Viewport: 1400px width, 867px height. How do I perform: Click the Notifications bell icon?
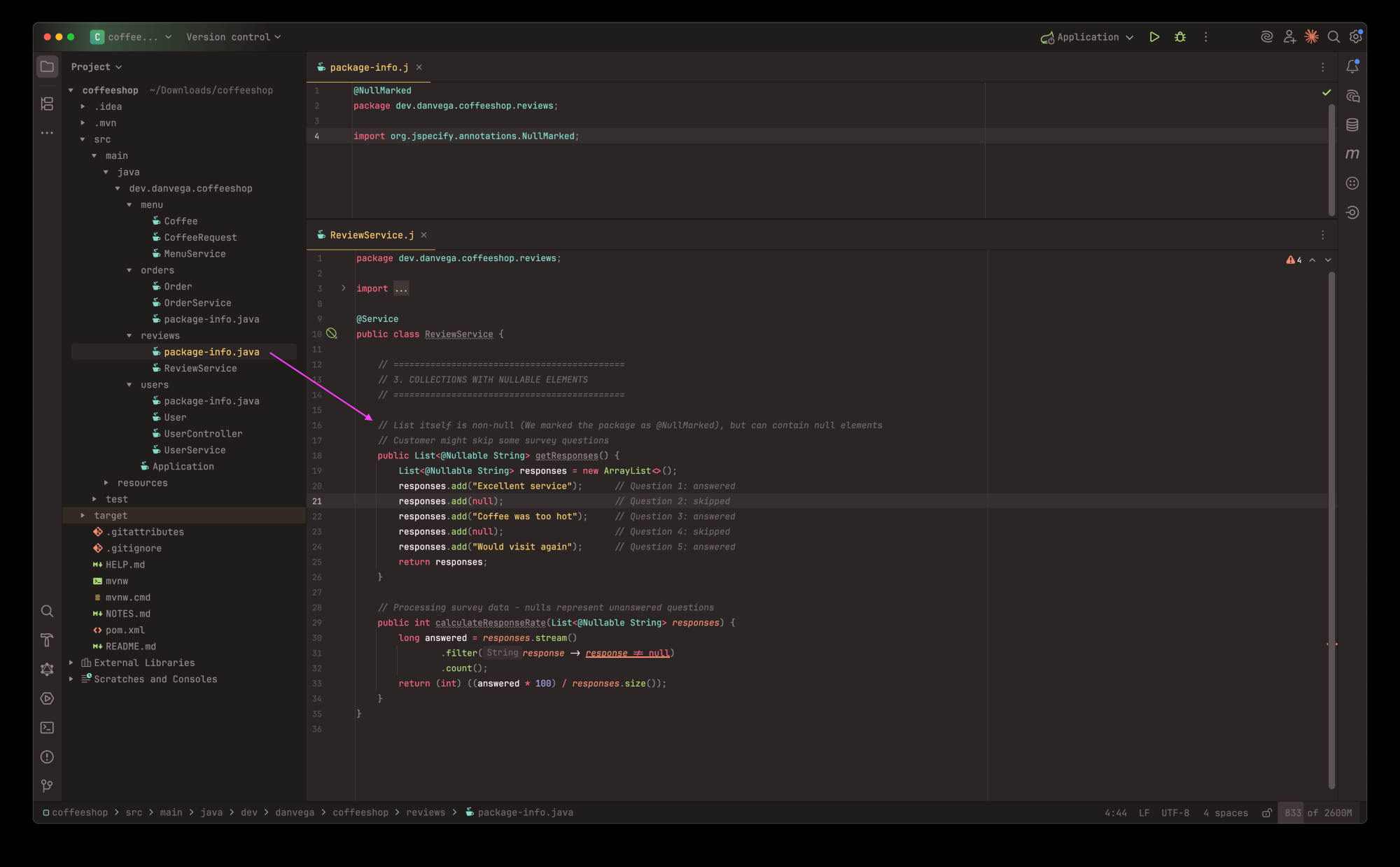click(1352, 66)
